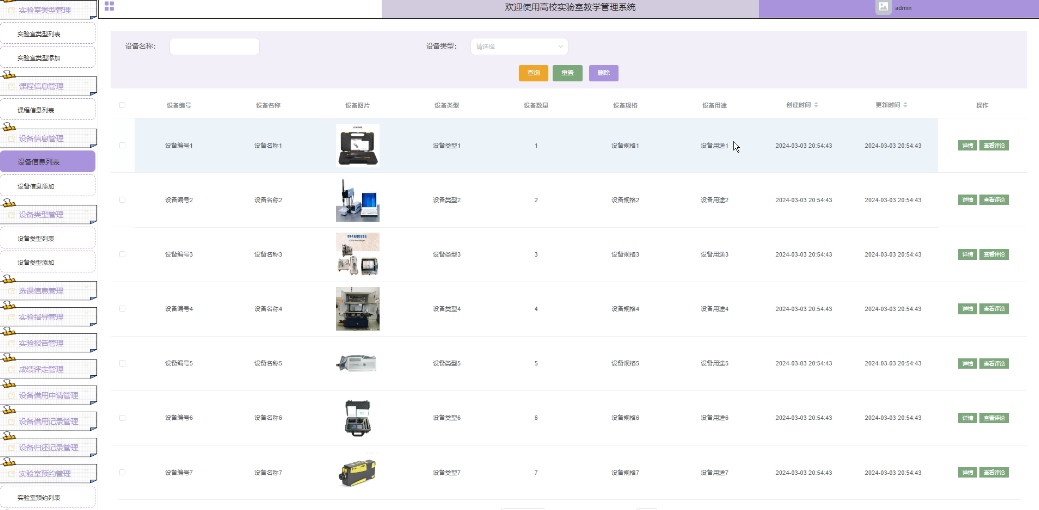The height and width of the screenshot is (510, 1039).
Task: Select the highlighted 设备信息列表 menu item
Action: [48, 162]
